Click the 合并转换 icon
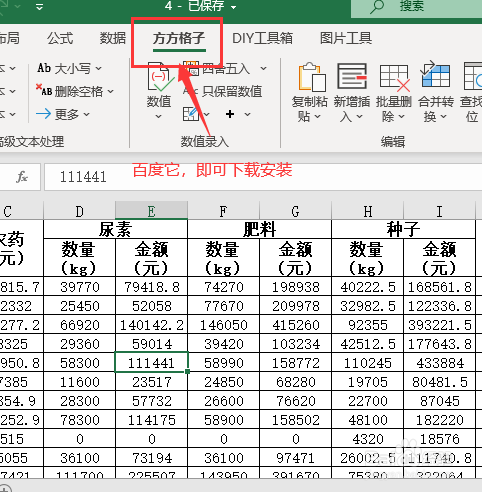 435,74
